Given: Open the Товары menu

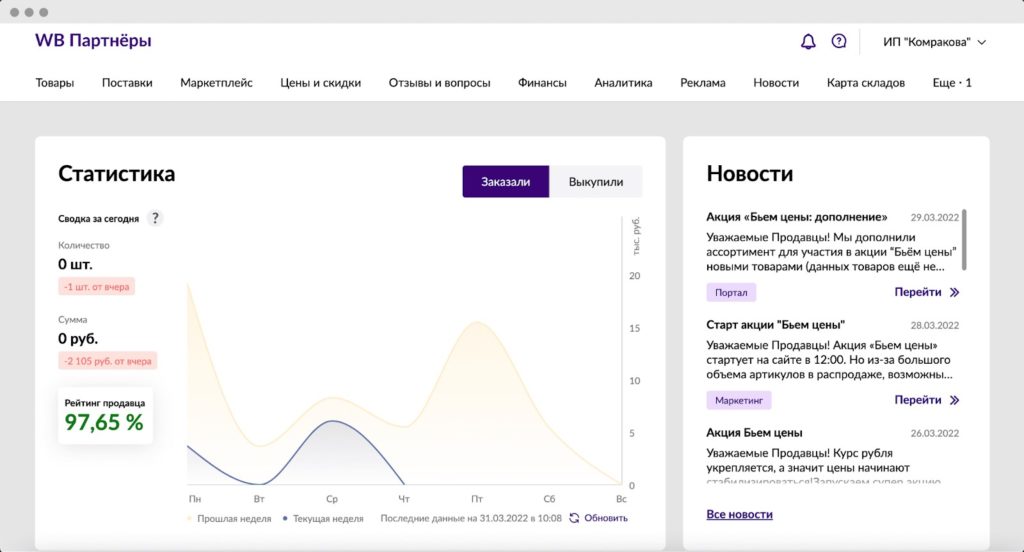Looking at the screenshot, I should click(x=54, y=83).
